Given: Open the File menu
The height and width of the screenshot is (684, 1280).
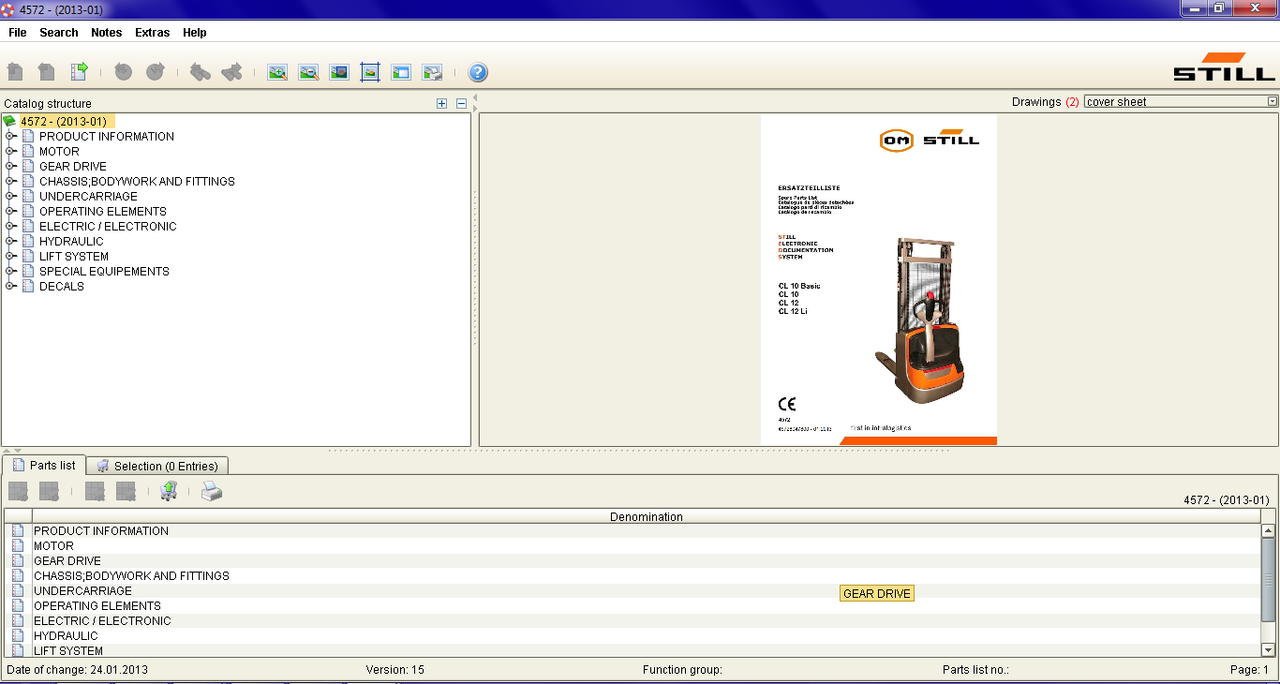Looking at the screenshot, I should pyautogui.click(x=17, y=33).
